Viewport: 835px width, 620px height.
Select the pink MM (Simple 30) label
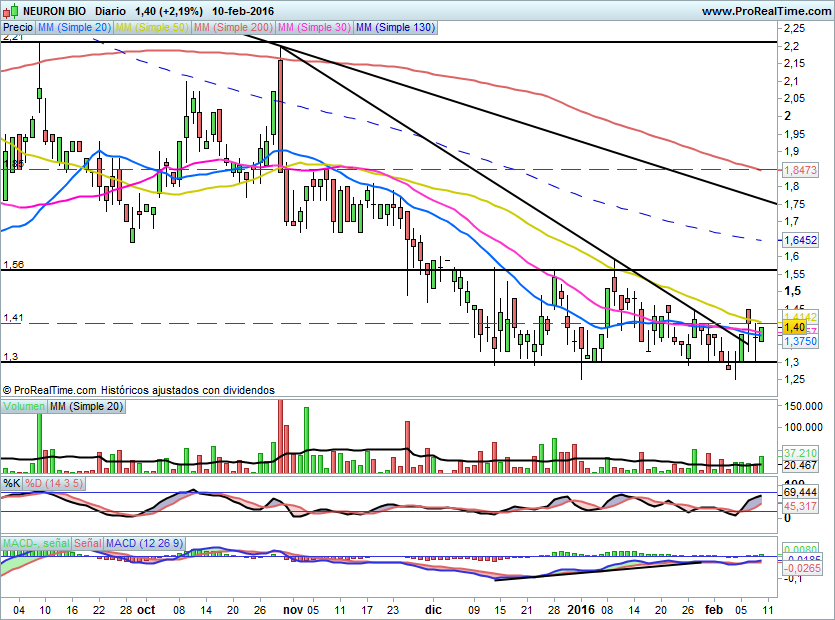pos(314,28)
